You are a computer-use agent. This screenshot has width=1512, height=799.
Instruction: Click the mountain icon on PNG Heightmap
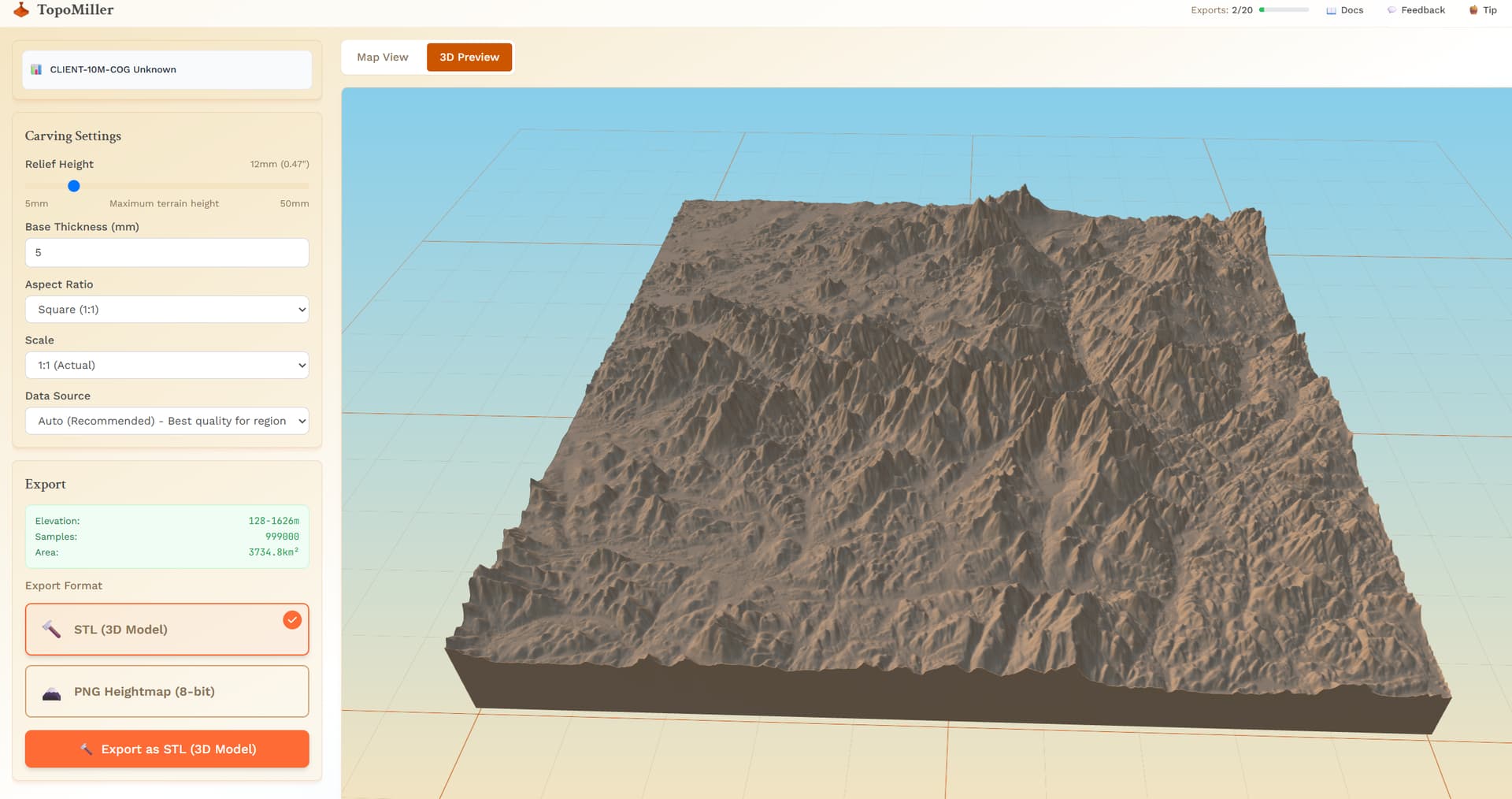point(51,693)
